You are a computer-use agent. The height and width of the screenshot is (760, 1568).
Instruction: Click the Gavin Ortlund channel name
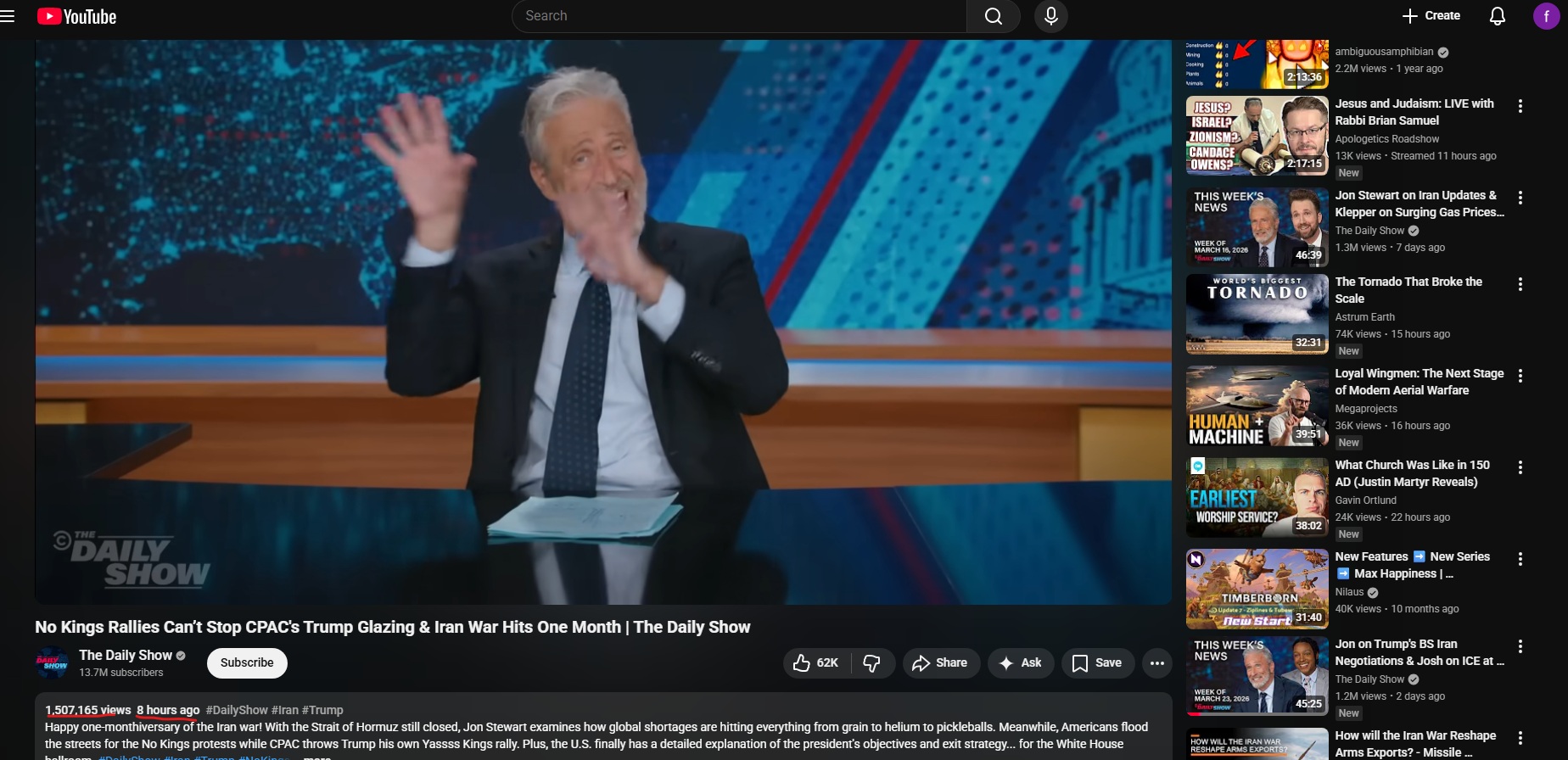1365,500
